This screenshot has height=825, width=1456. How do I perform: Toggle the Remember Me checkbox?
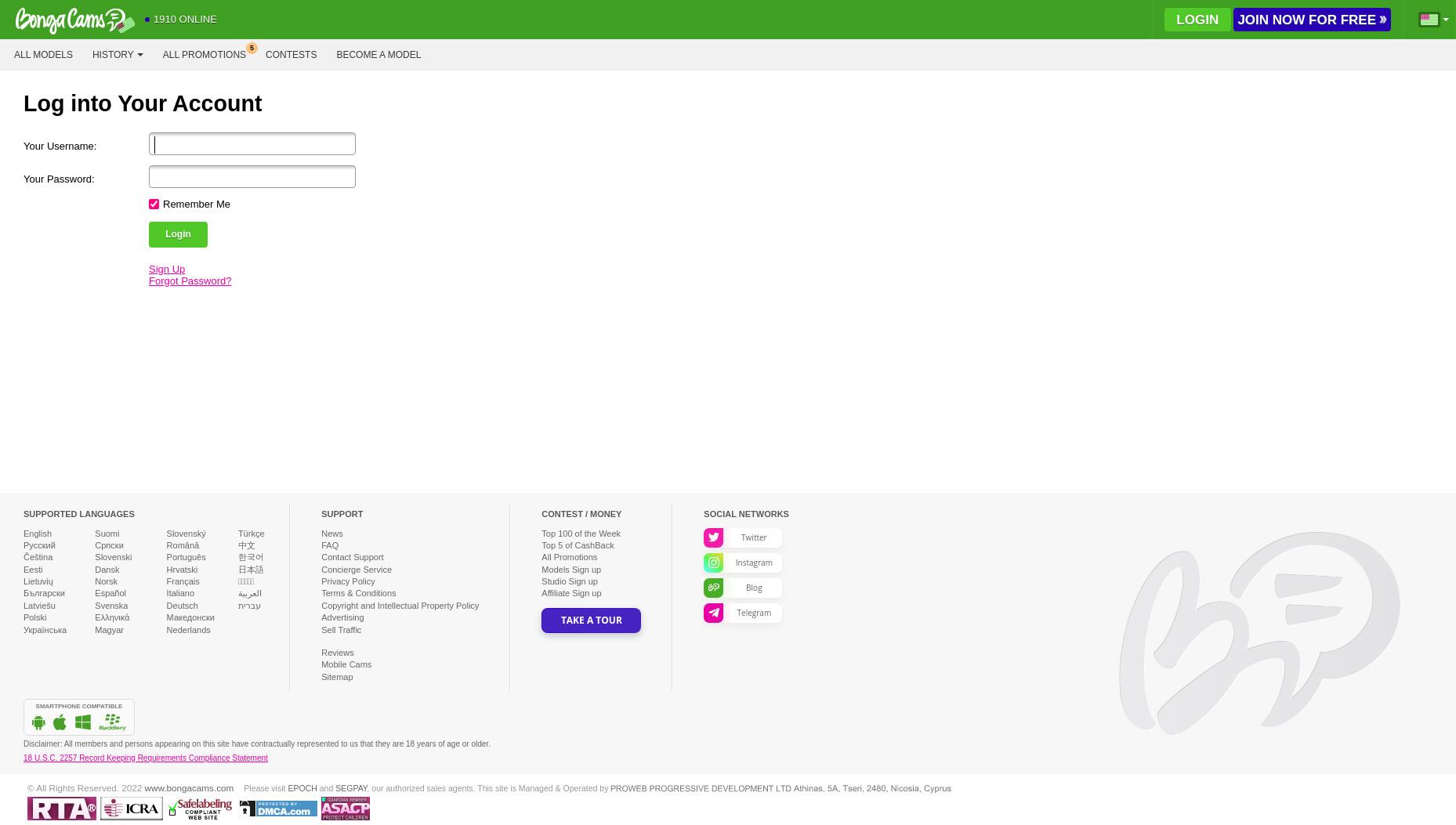(x=154, y=204)
